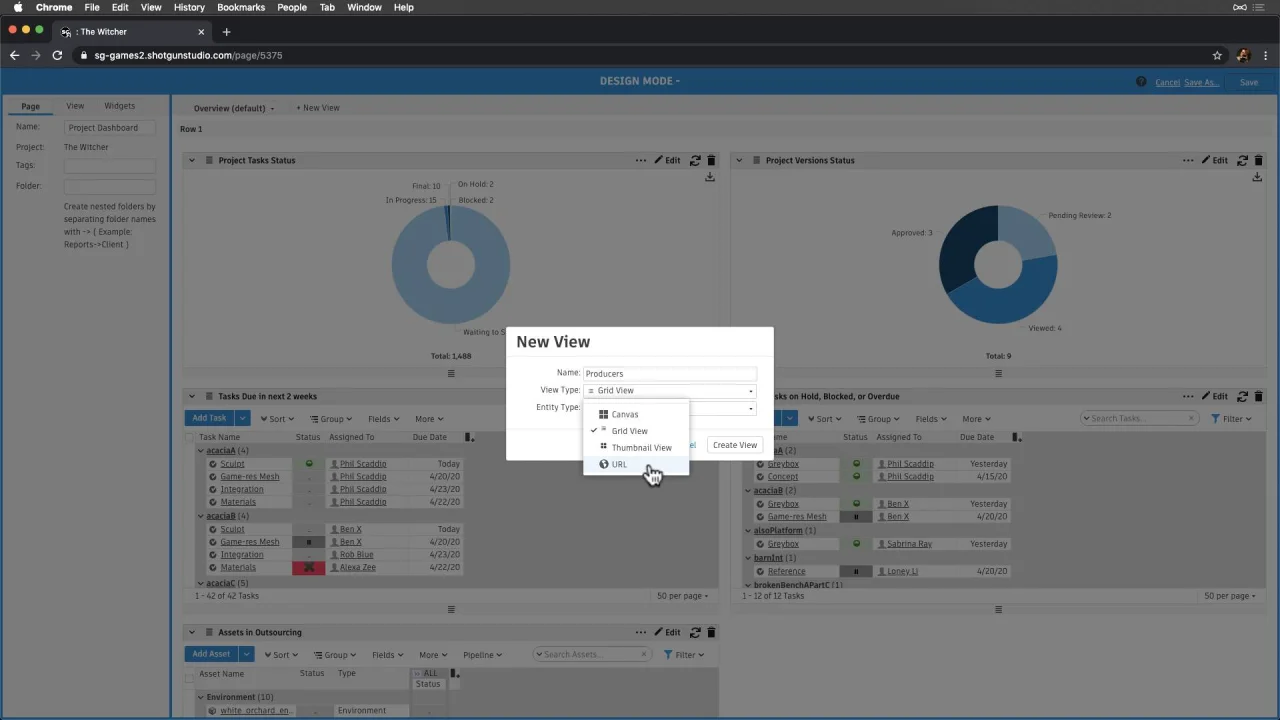Open 50 per page dropdown in Tasks Due
The width and height of the screenshot is (1280, 720).
tap(682, 596)
